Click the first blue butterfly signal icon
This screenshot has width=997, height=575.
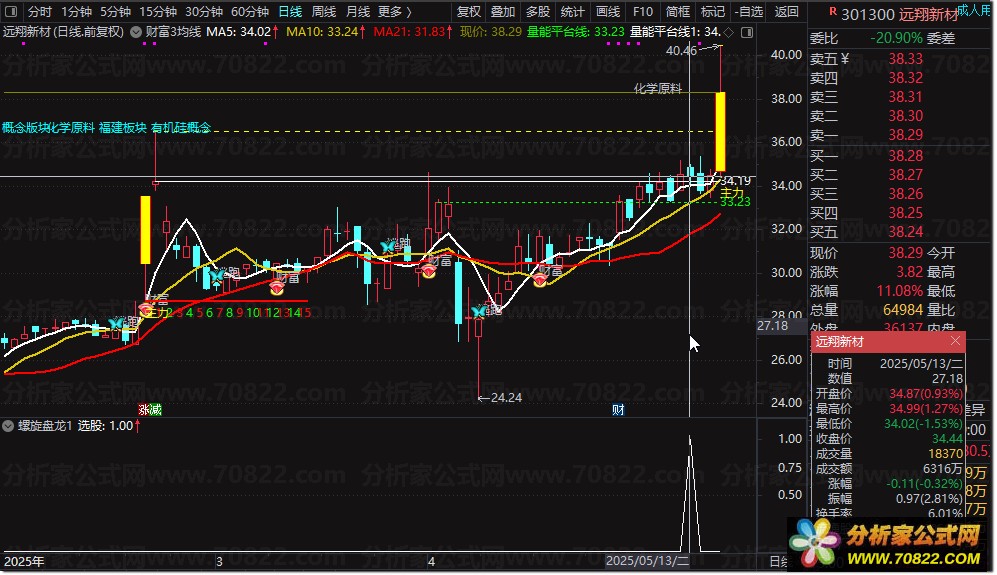click(116, 323)
